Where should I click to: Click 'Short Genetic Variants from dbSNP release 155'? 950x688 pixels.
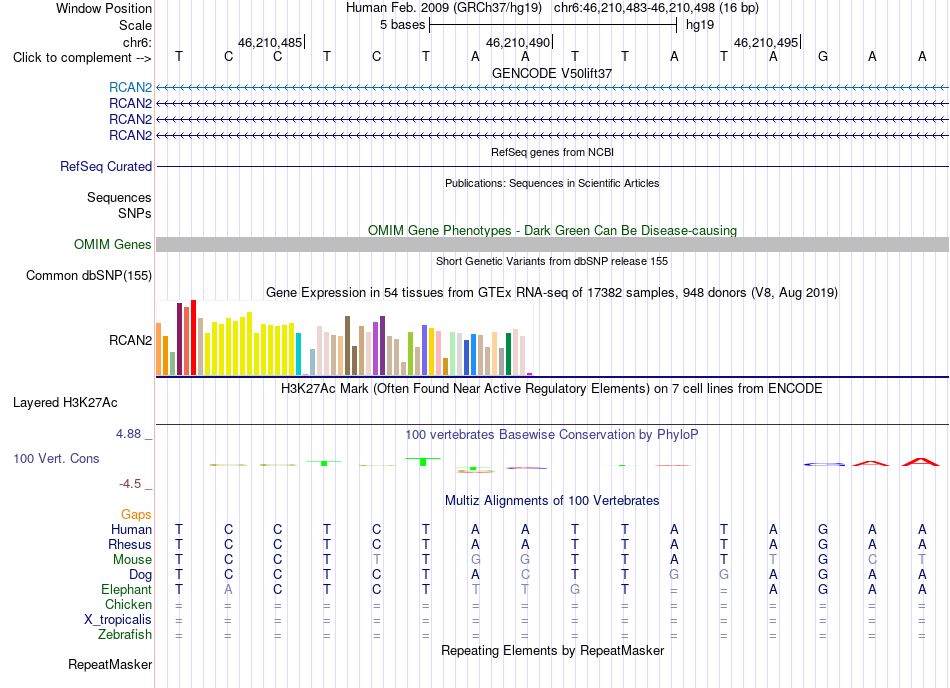point(552,261)
